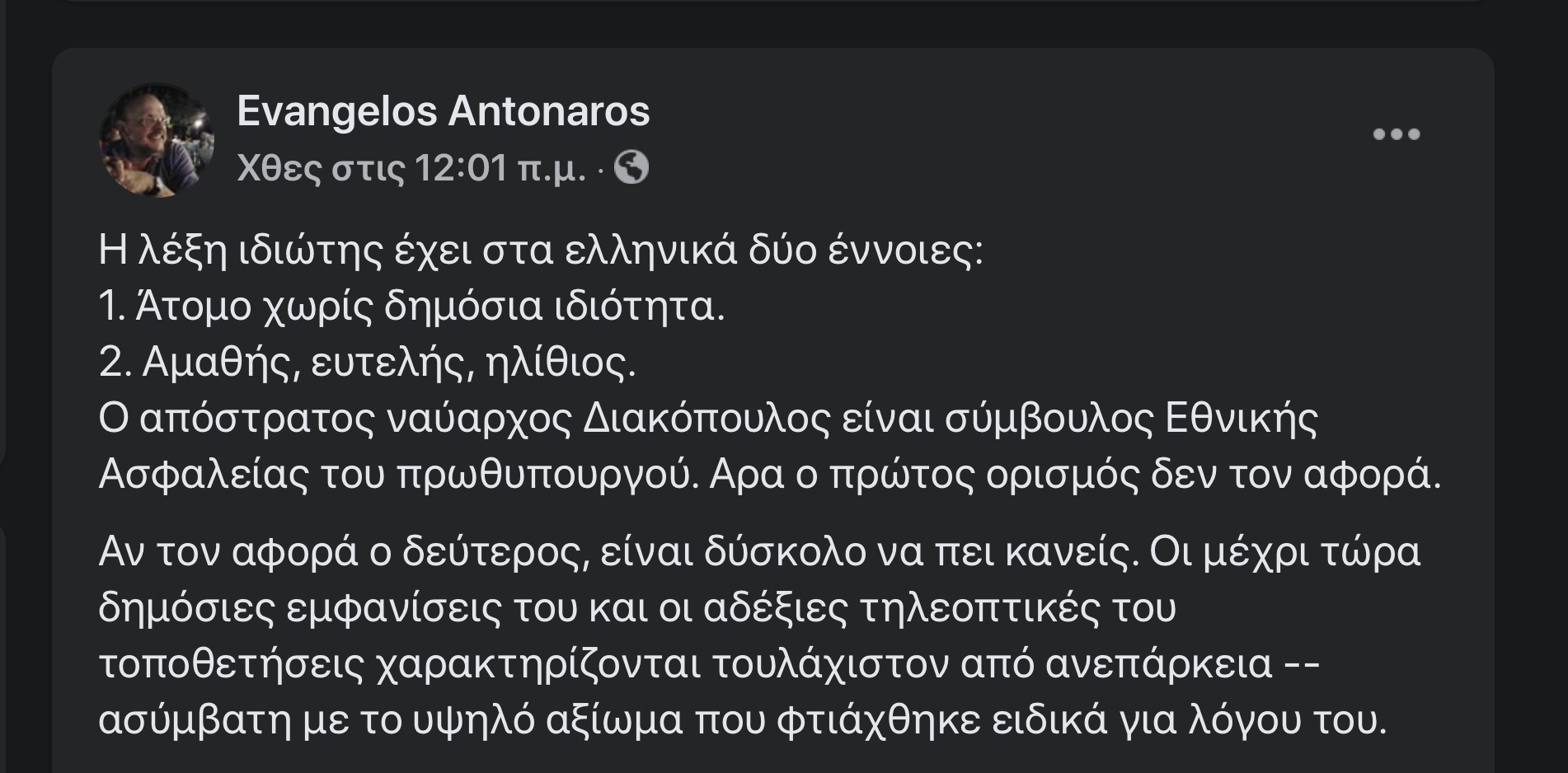1568x773 pixels.
Task: Click the word 'Διακόπουλος' in the post
Action: (706, 419)
